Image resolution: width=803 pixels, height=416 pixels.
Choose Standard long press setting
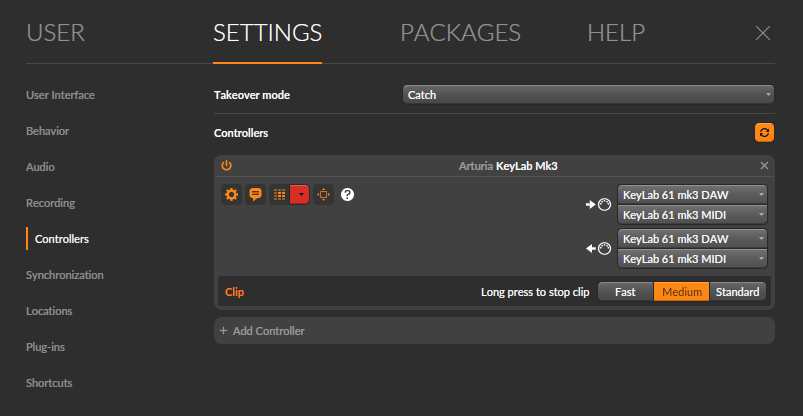[737, 292]
